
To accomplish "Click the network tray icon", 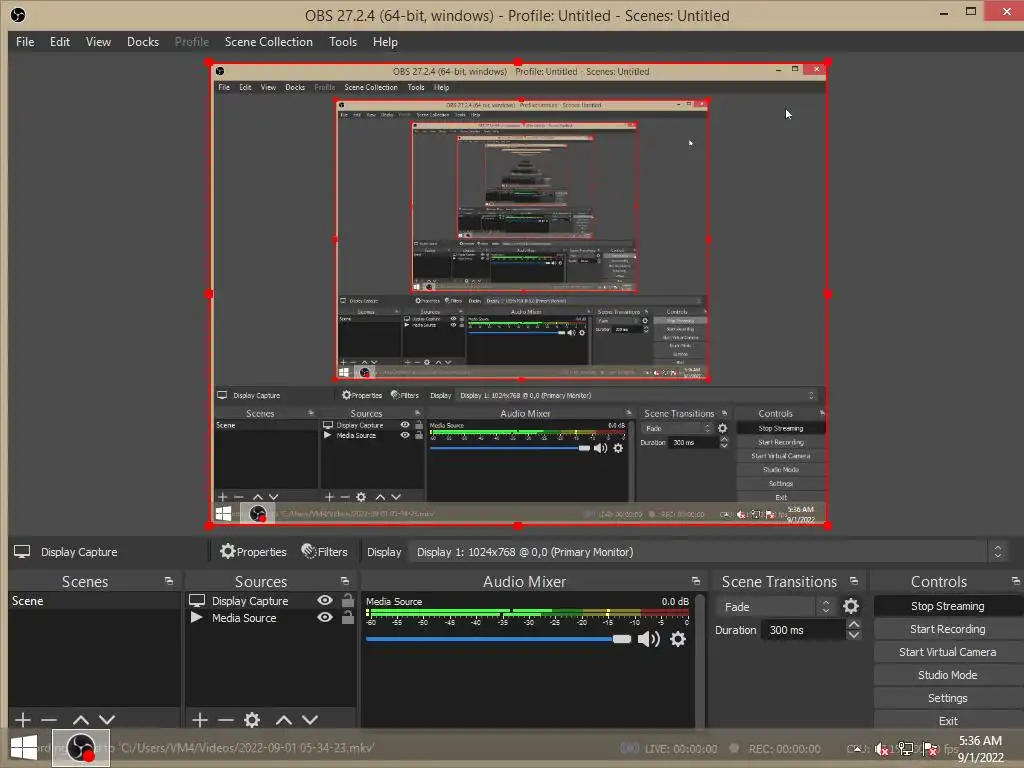I will click(x=906, y=749).
